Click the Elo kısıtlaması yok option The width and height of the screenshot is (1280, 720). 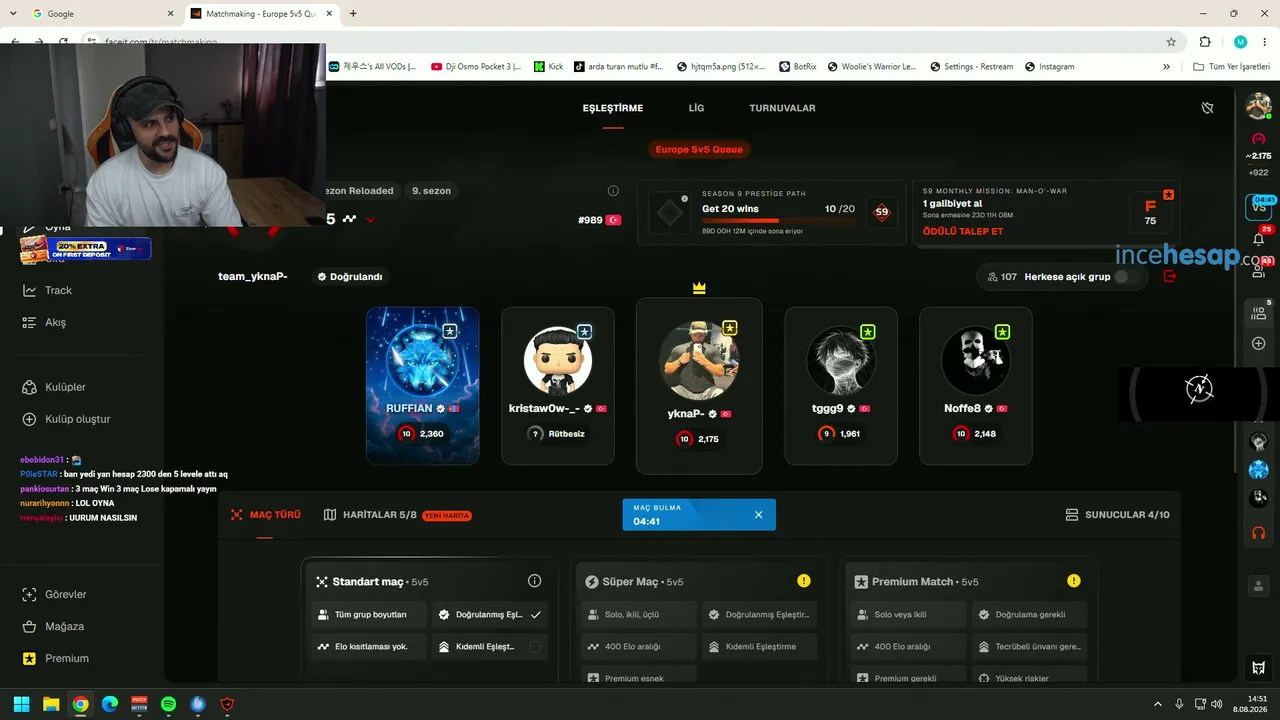coord(369,647)
